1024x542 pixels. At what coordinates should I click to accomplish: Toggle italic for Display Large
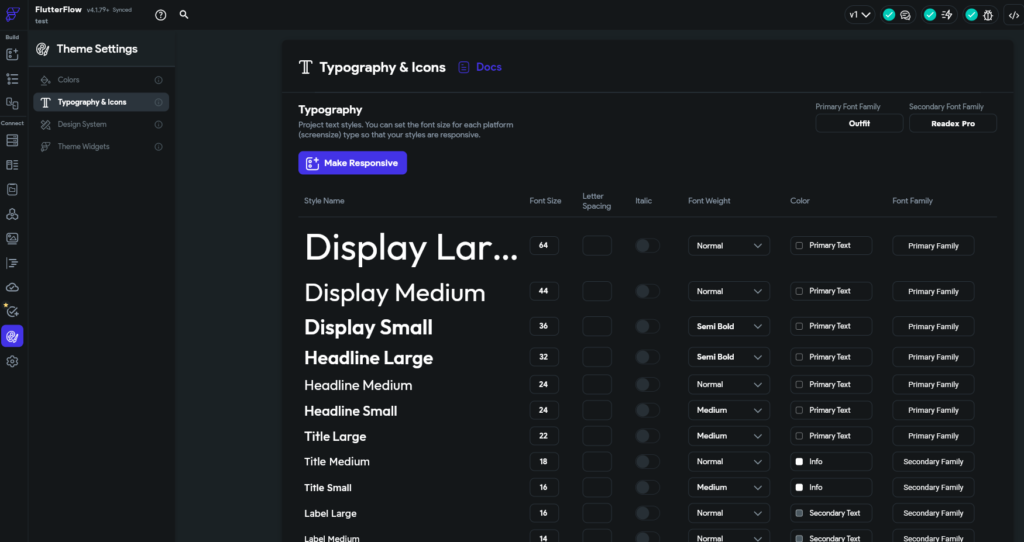coord(647,246)
